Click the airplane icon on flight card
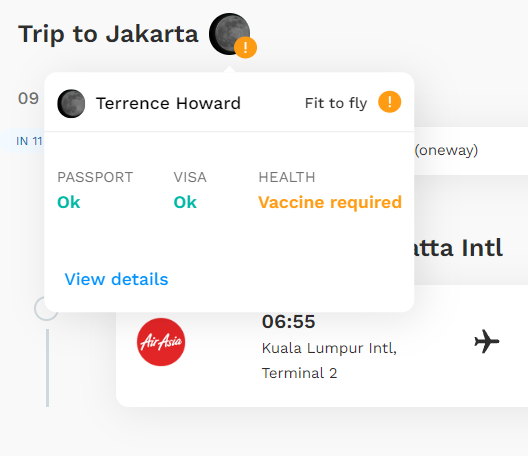This screenshot has width=528, height=456. [x=487, y=341]
